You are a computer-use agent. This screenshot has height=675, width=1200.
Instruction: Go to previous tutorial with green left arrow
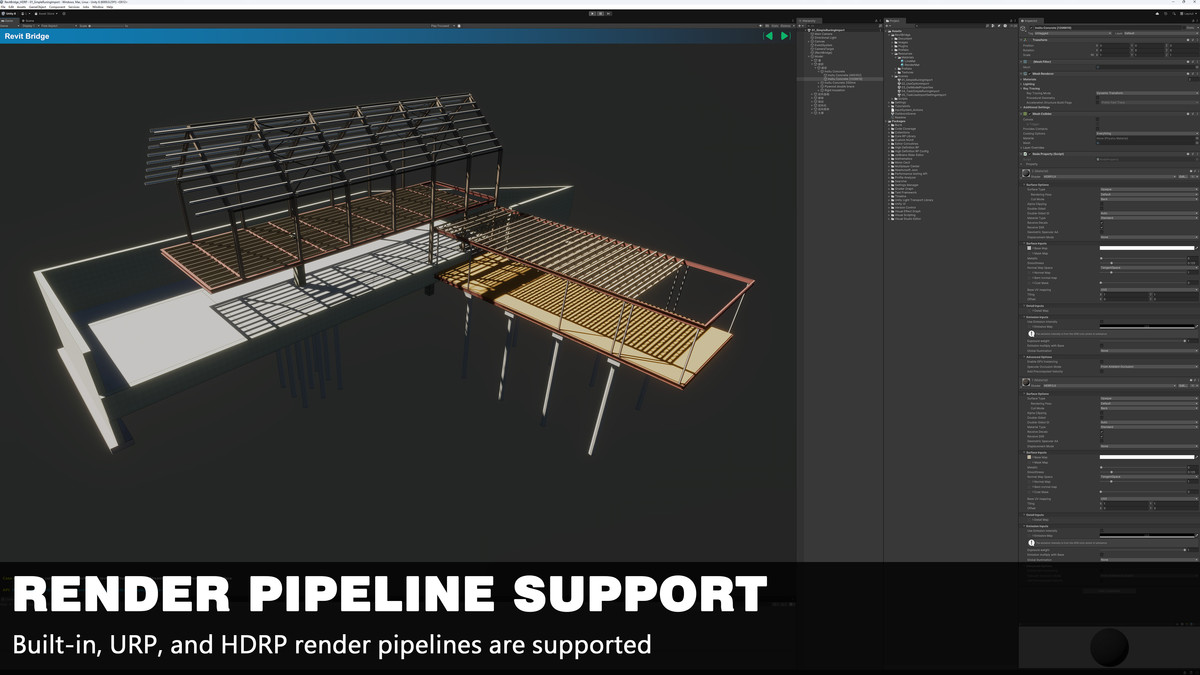pos(768,36)
